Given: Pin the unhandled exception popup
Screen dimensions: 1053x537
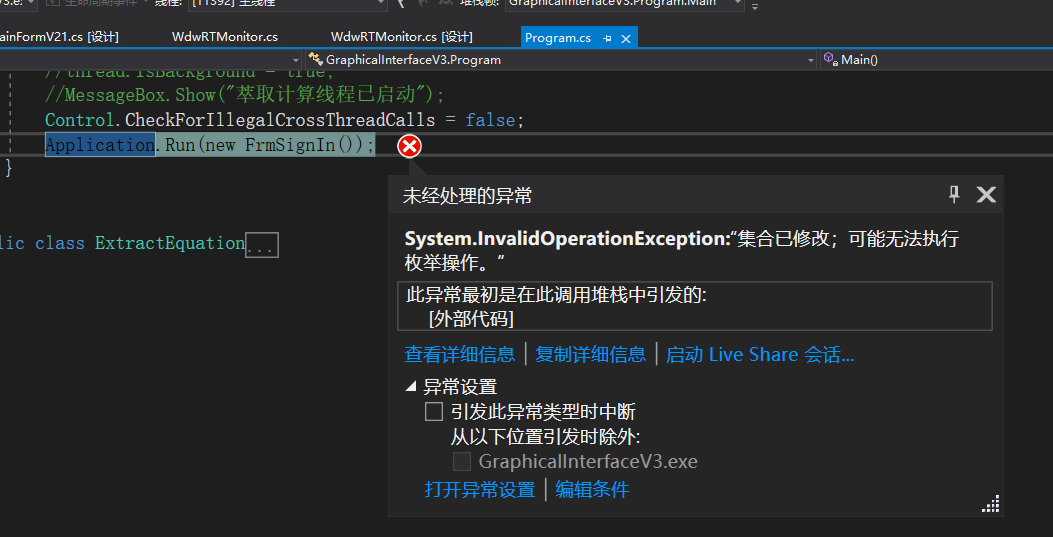Looking at the screenshot, I should [954, 195].
